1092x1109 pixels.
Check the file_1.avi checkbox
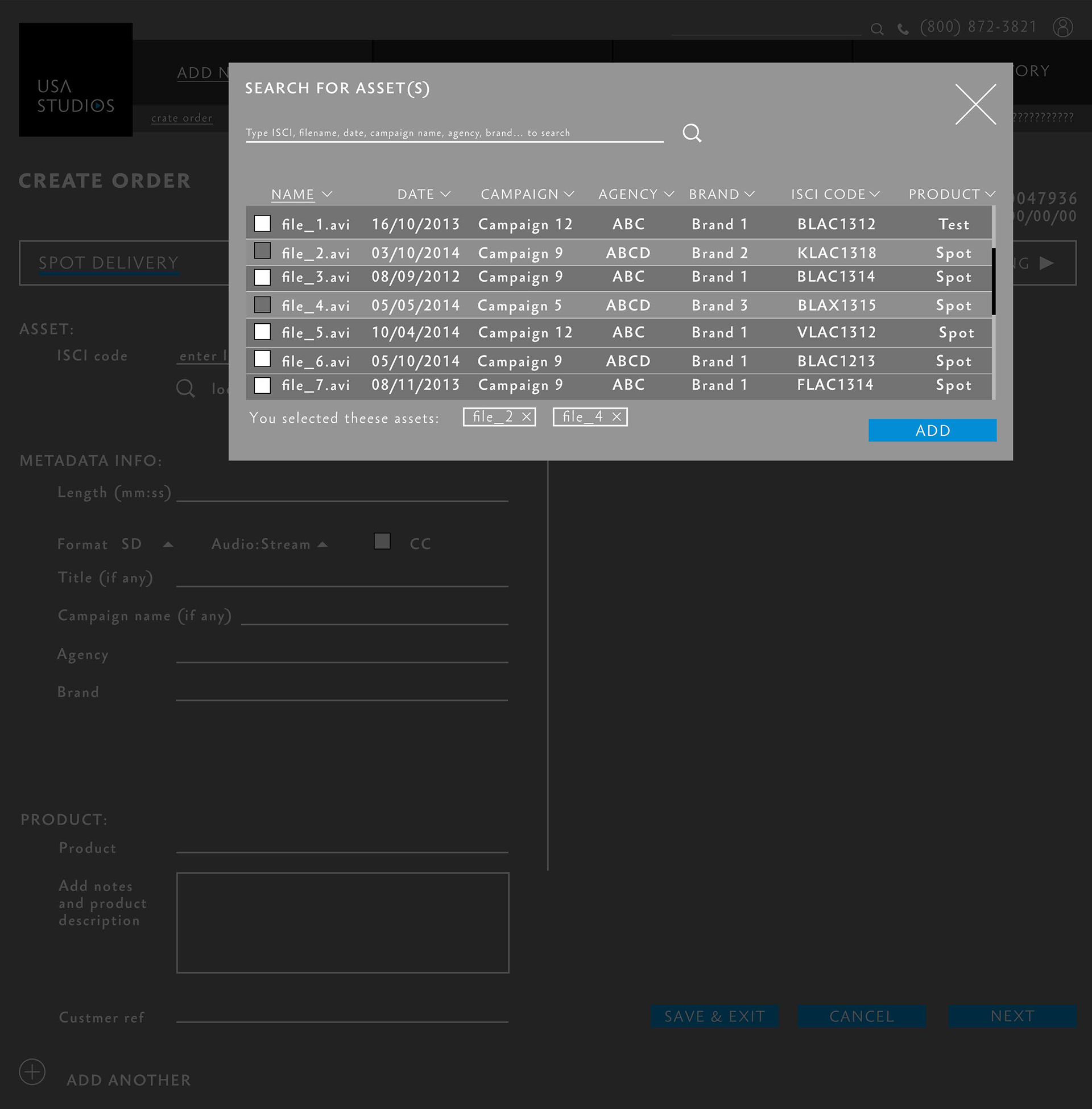[x=262, y=223]
